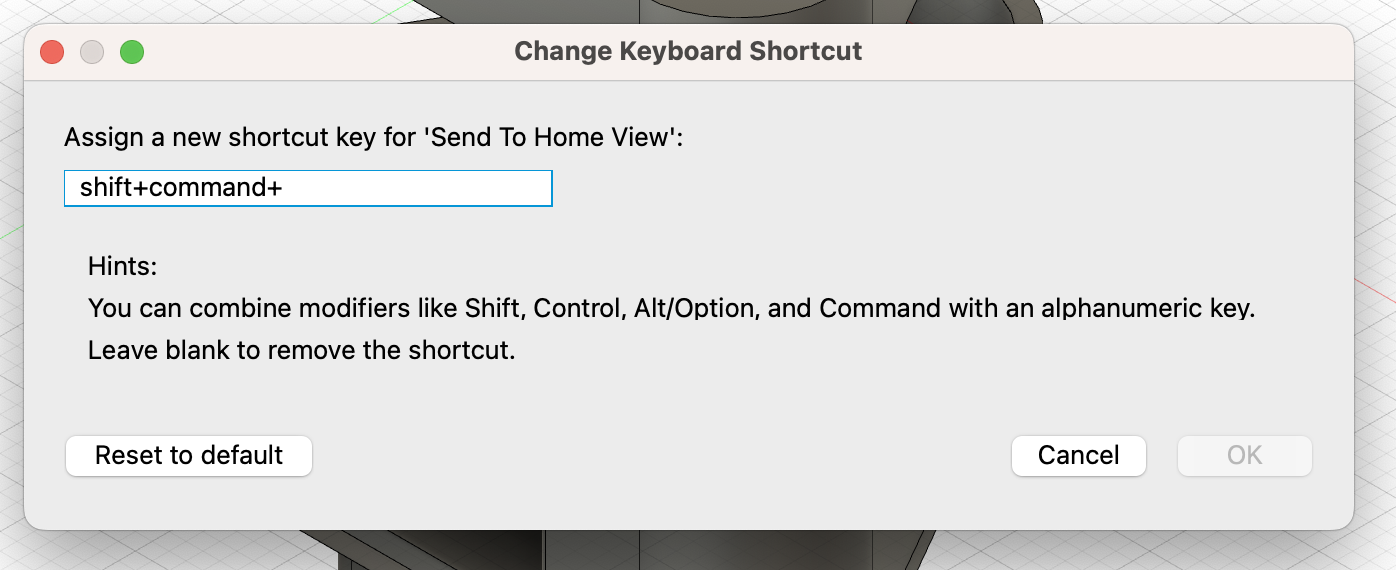
Task: Click the 'Hints:' heading text
Action: pyautogui.click(x=124, y=267)
